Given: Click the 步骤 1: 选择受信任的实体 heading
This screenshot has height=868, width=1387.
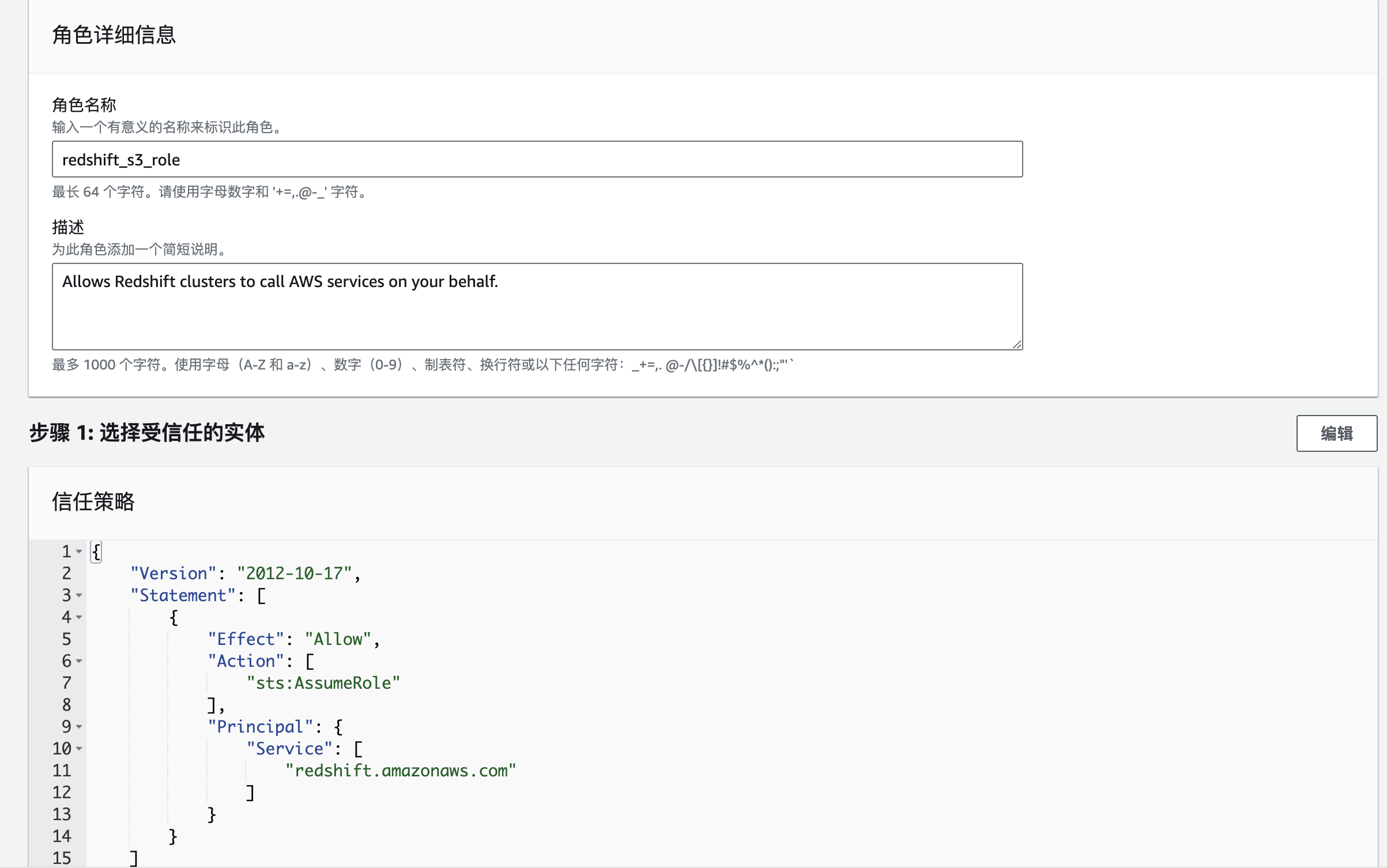Looking at the screenshot, I should point(147,432).
